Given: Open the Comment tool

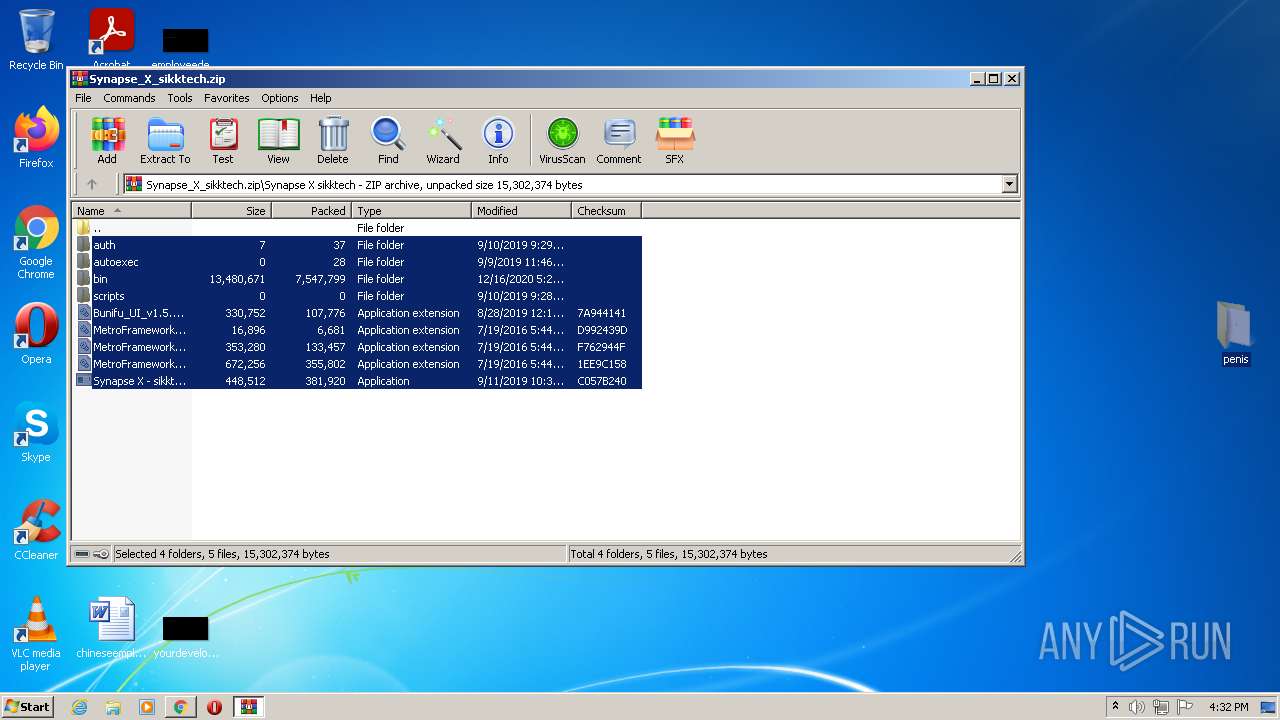Looking at the screenshot, I should pos(619,141).
